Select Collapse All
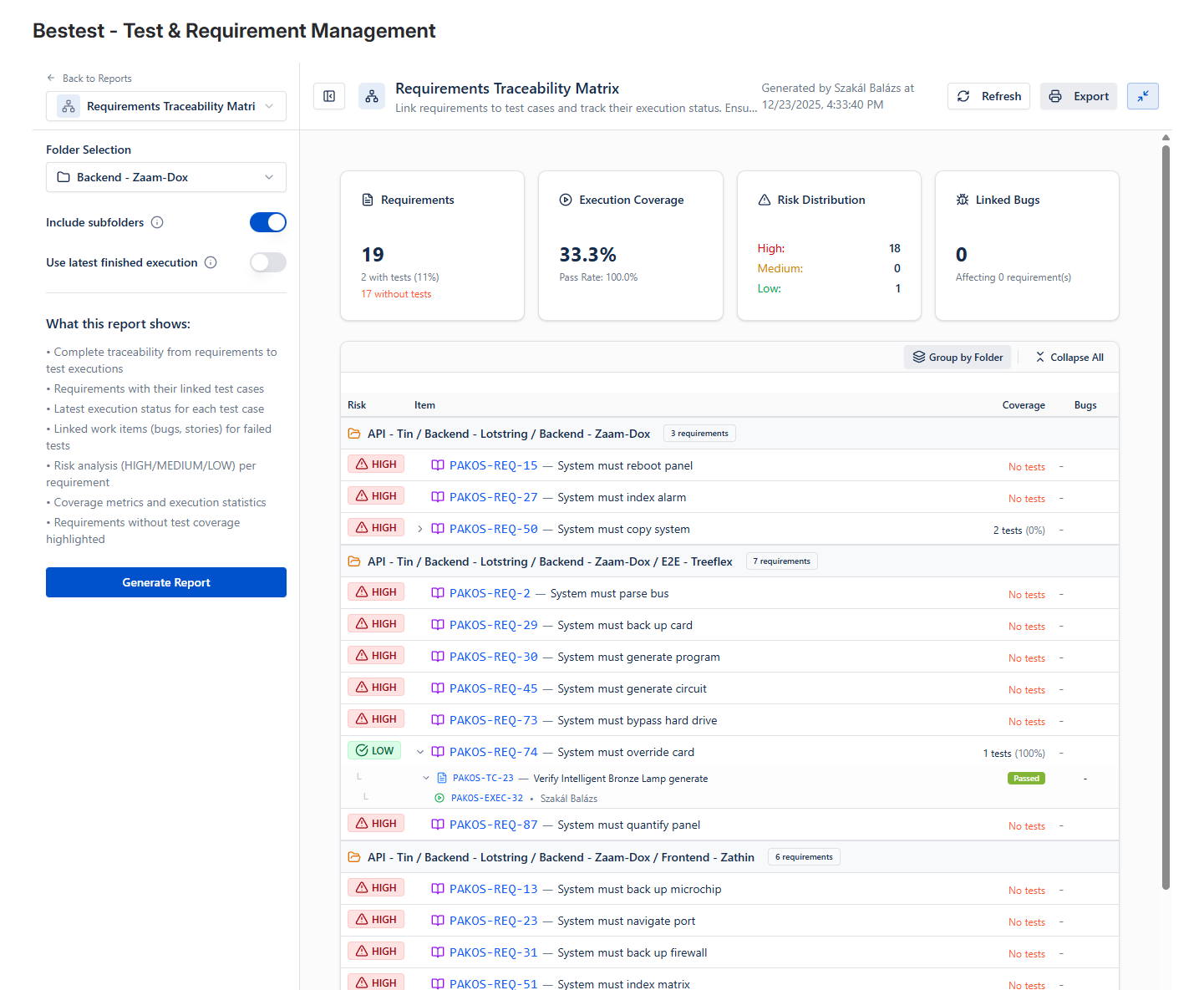The image size is (1204, 990). coord(1069,357)
